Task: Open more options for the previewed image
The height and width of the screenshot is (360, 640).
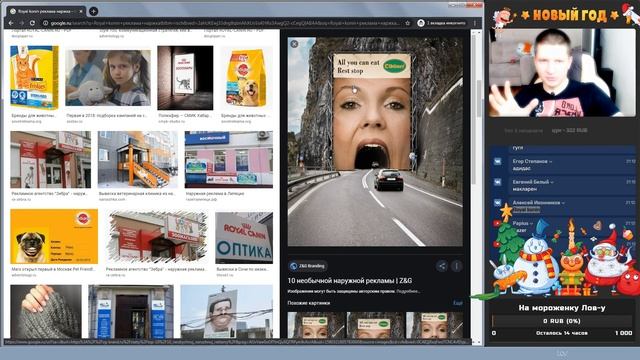Action: [x=457, y=266]
